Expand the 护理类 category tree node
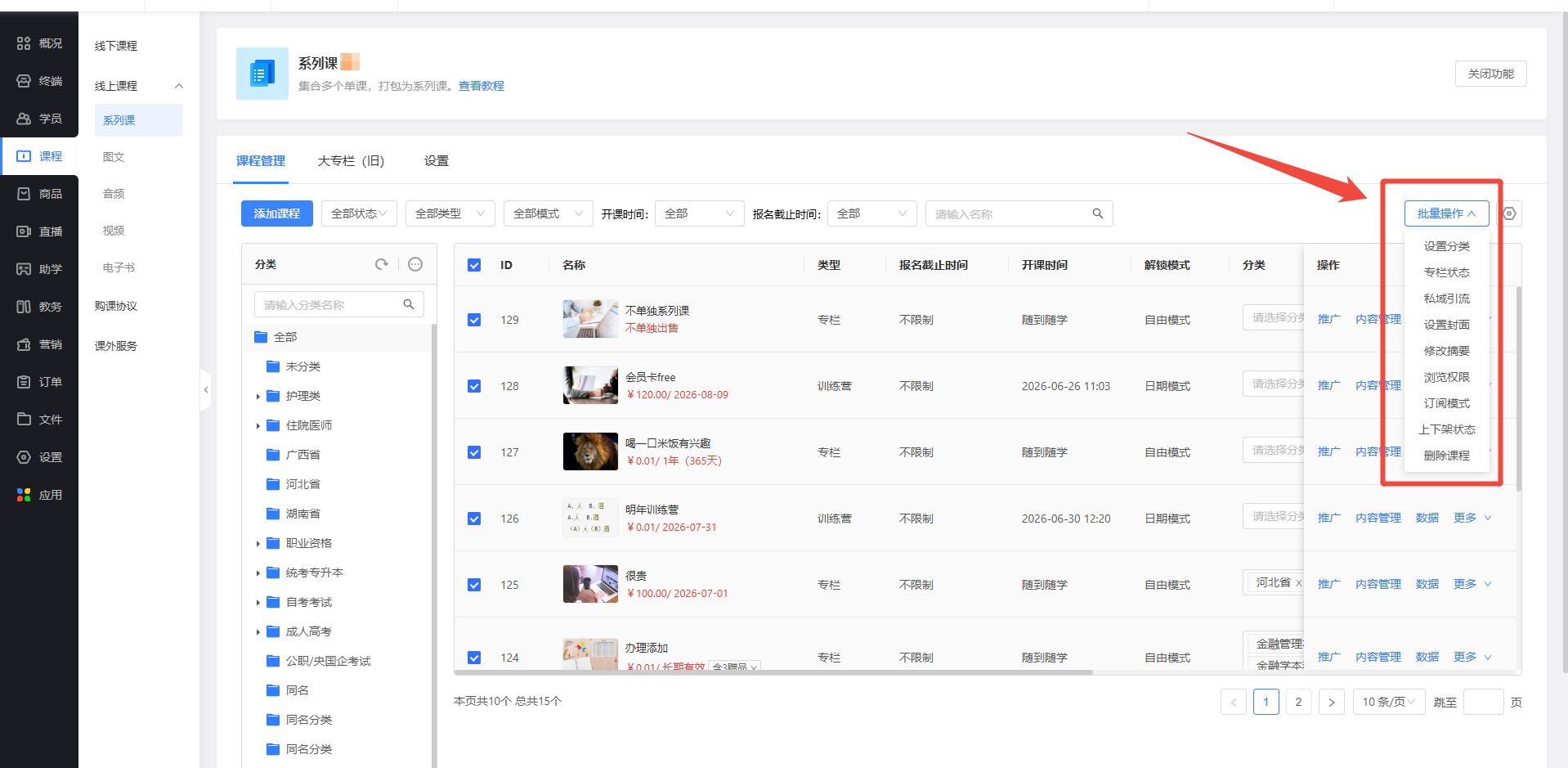Image resolution: width=1568 pixels, height=768 pixels. click(258, 397)
